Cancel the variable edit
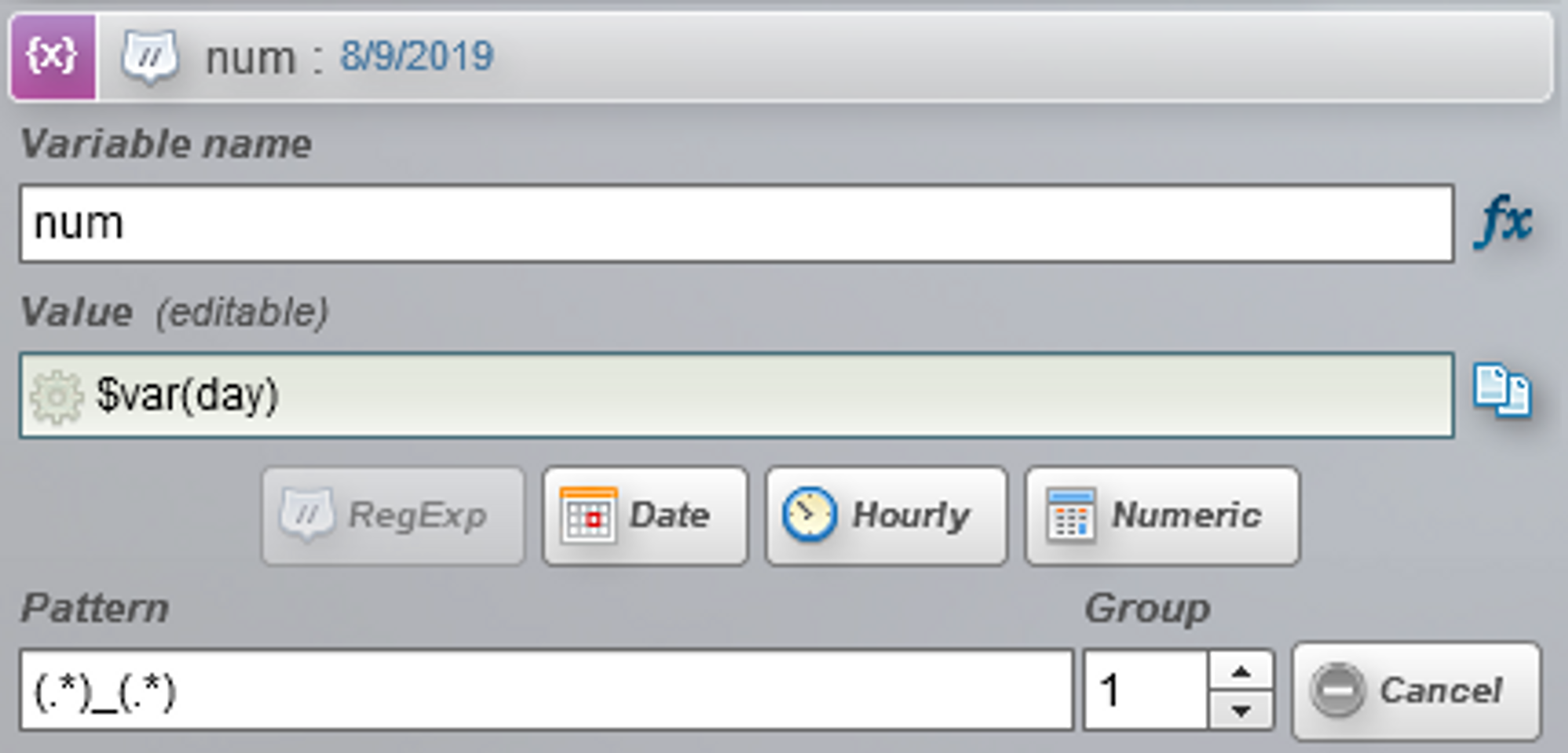 pyautogui.click(x=1417, y=691)
